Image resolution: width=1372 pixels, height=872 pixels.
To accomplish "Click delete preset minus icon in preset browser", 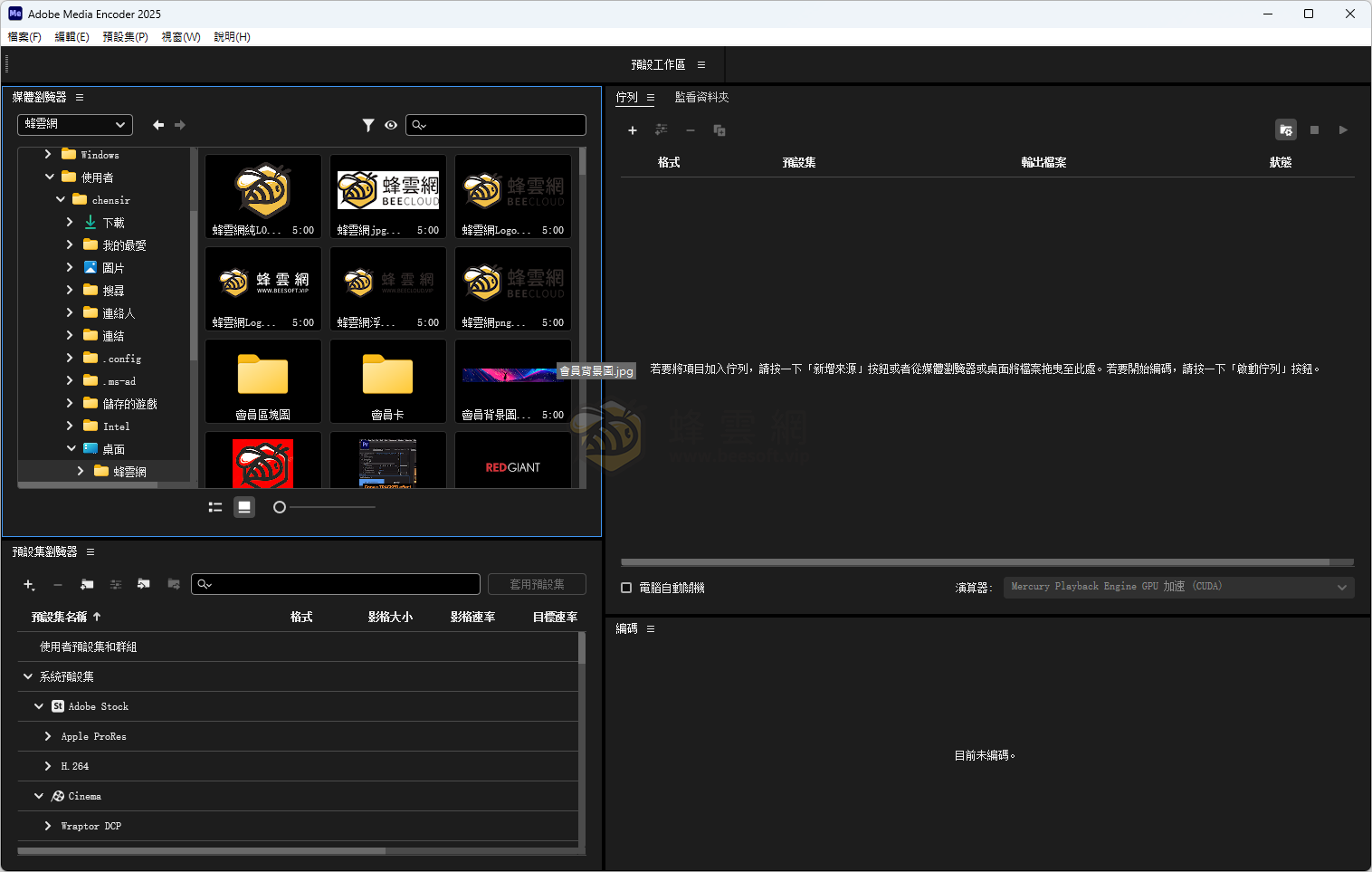I will [x=58, y=585].
